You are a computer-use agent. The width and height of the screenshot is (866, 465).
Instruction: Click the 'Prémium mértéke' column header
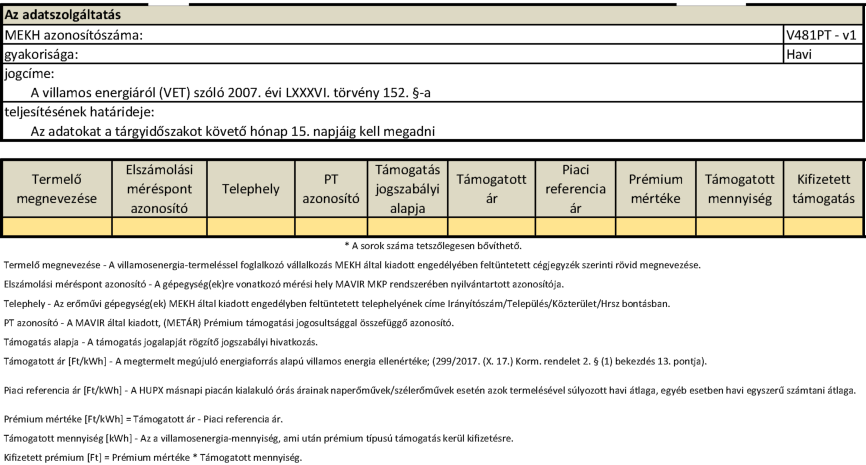click(656, 189)
